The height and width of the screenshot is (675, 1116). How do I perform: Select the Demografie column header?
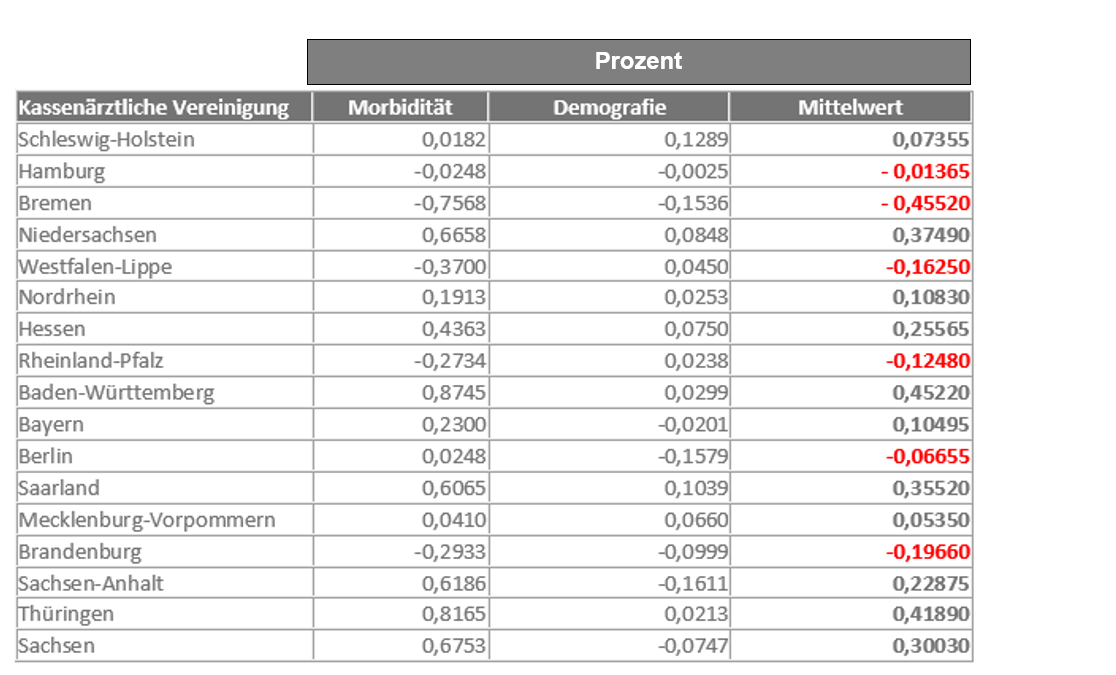[x=609, y=108]
